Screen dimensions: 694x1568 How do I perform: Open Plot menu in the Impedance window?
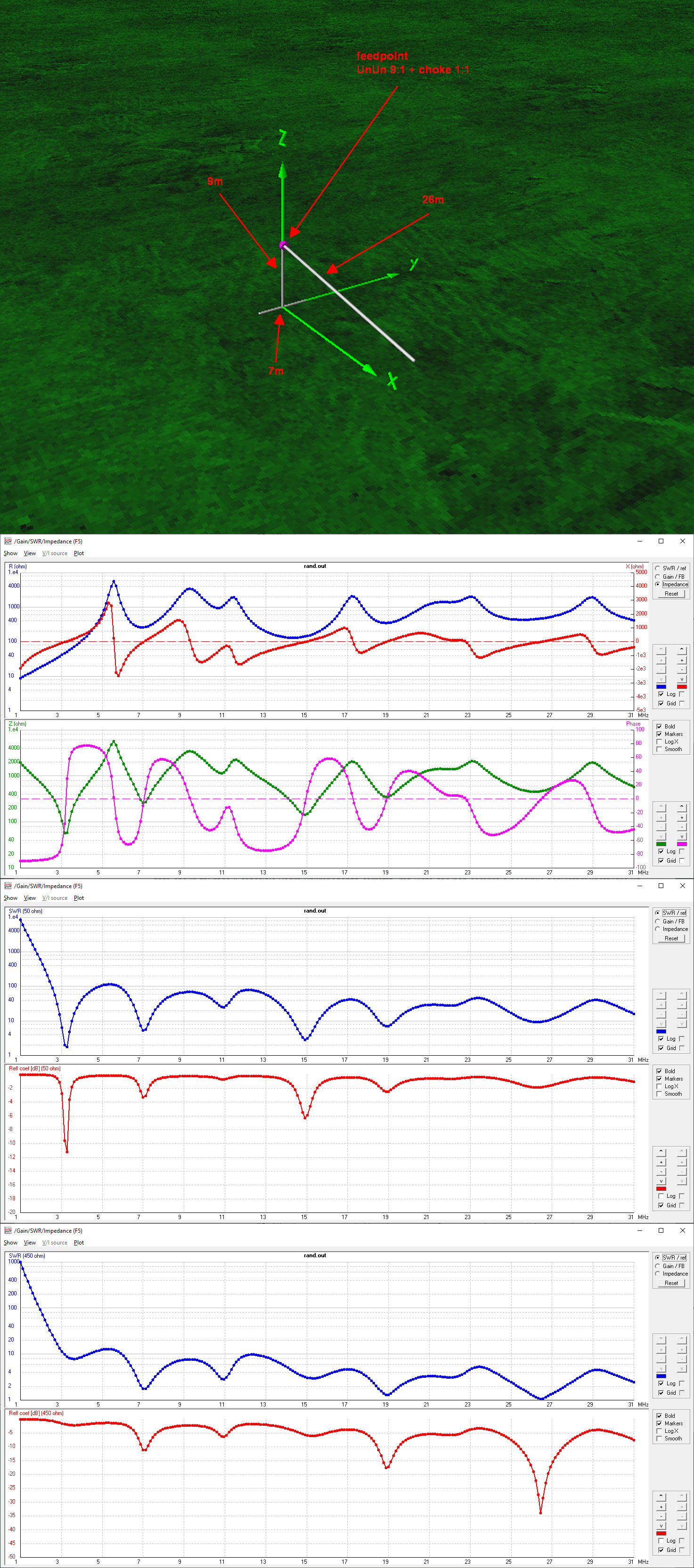[79, 553]
